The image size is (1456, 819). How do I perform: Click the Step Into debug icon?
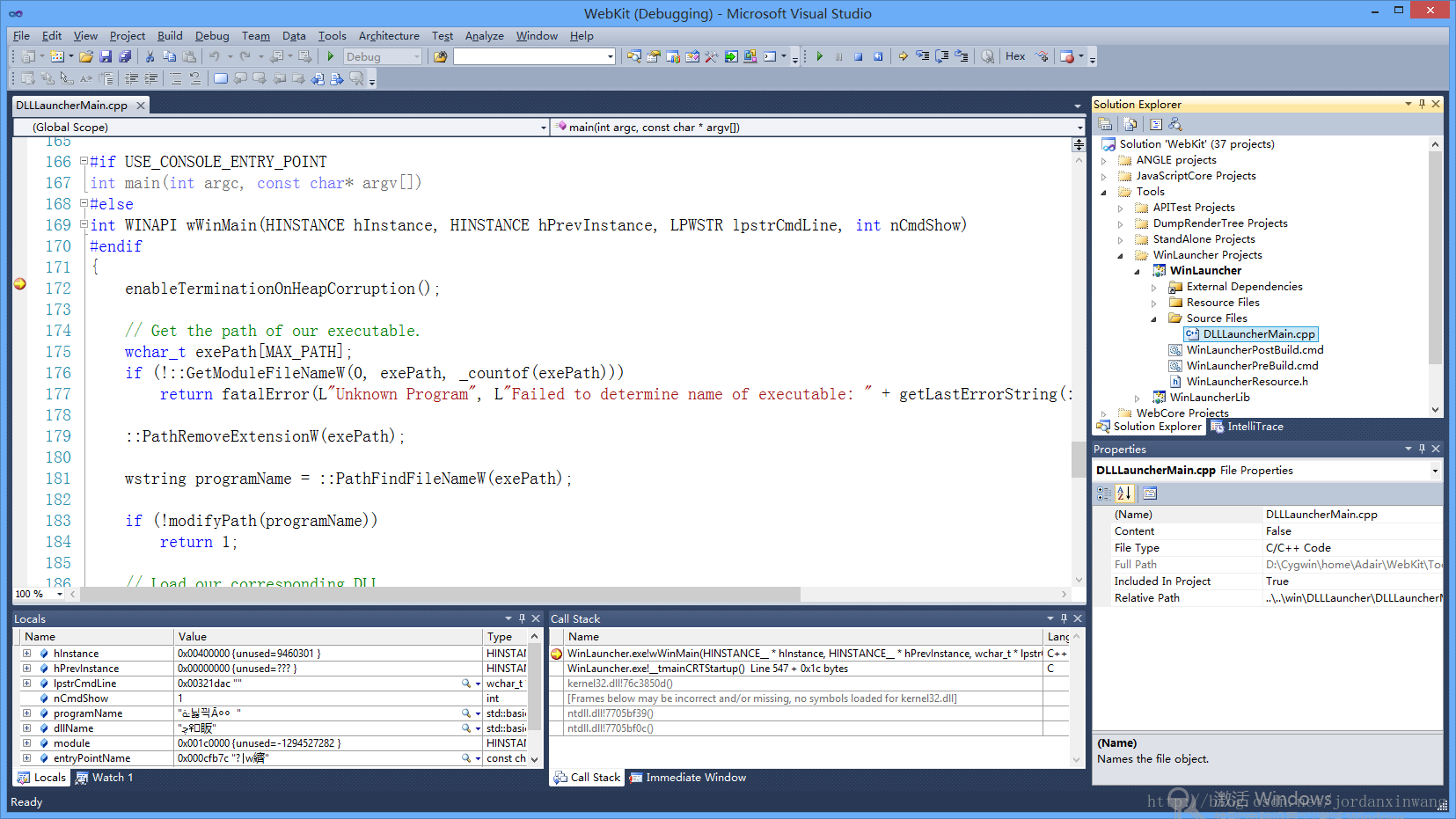[923, 56]
